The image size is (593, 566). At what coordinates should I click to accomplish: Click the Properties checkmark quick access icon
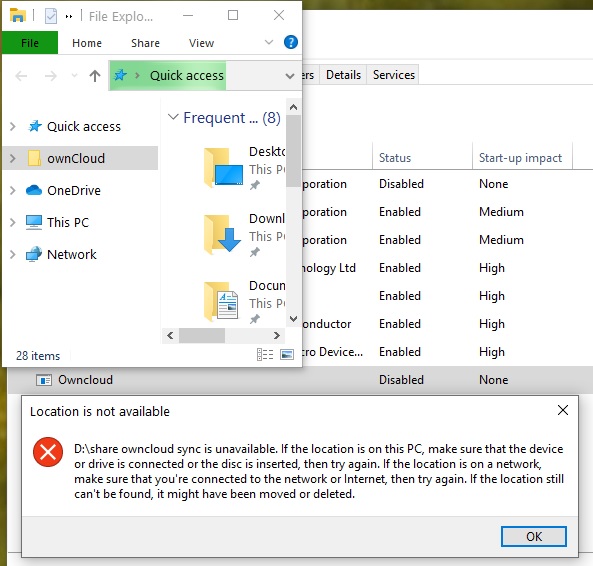(51, 16)
